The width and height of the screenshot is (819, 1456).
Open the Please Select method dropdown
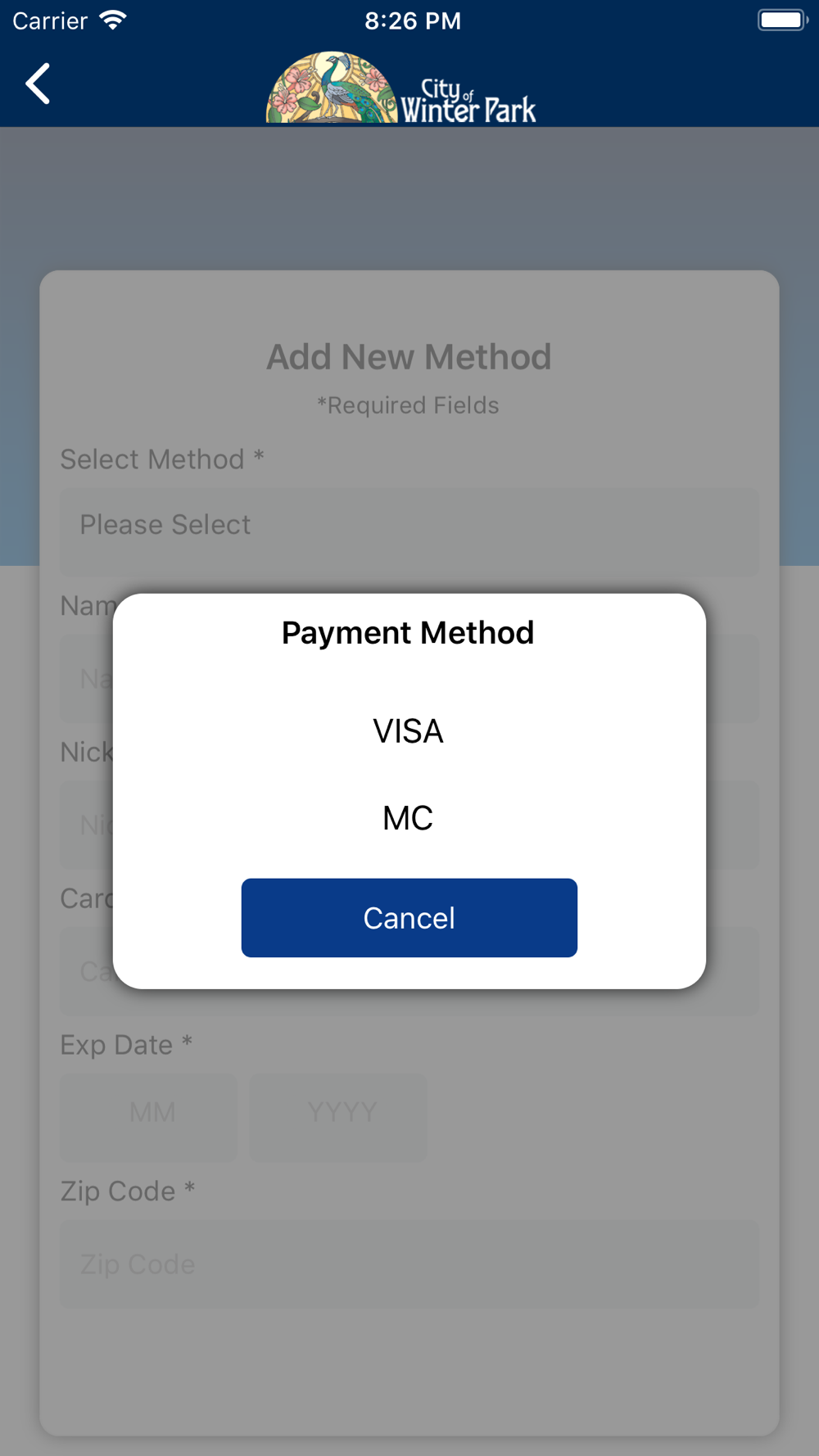click(409, 526)
